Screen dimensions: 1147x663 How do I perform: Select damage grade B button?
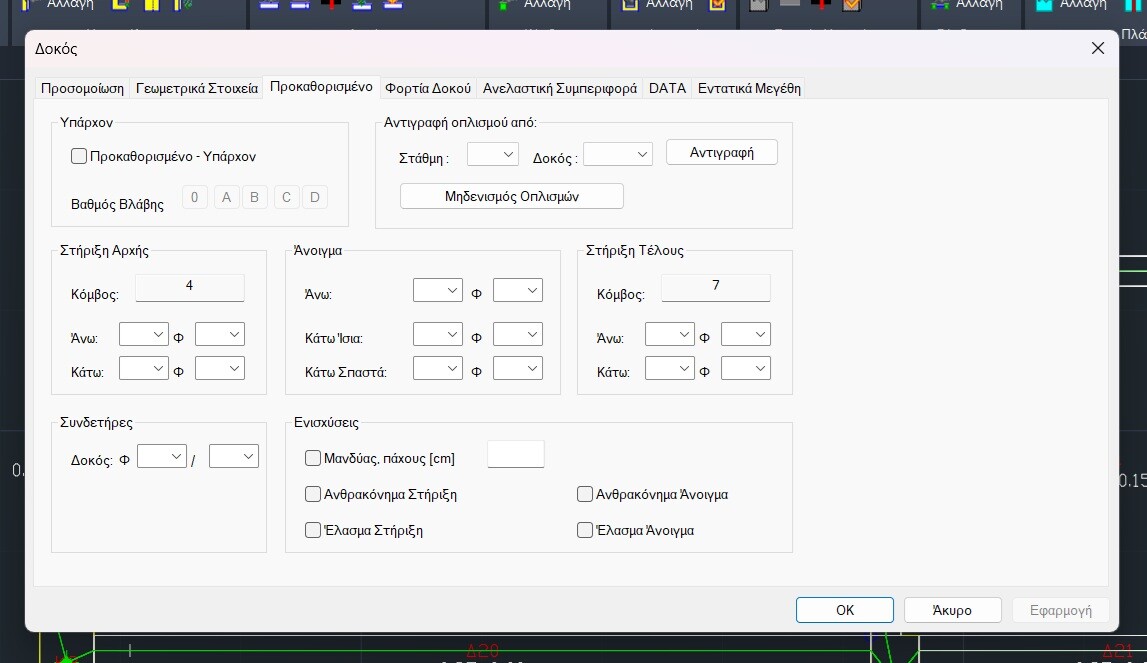coord(255,197)
